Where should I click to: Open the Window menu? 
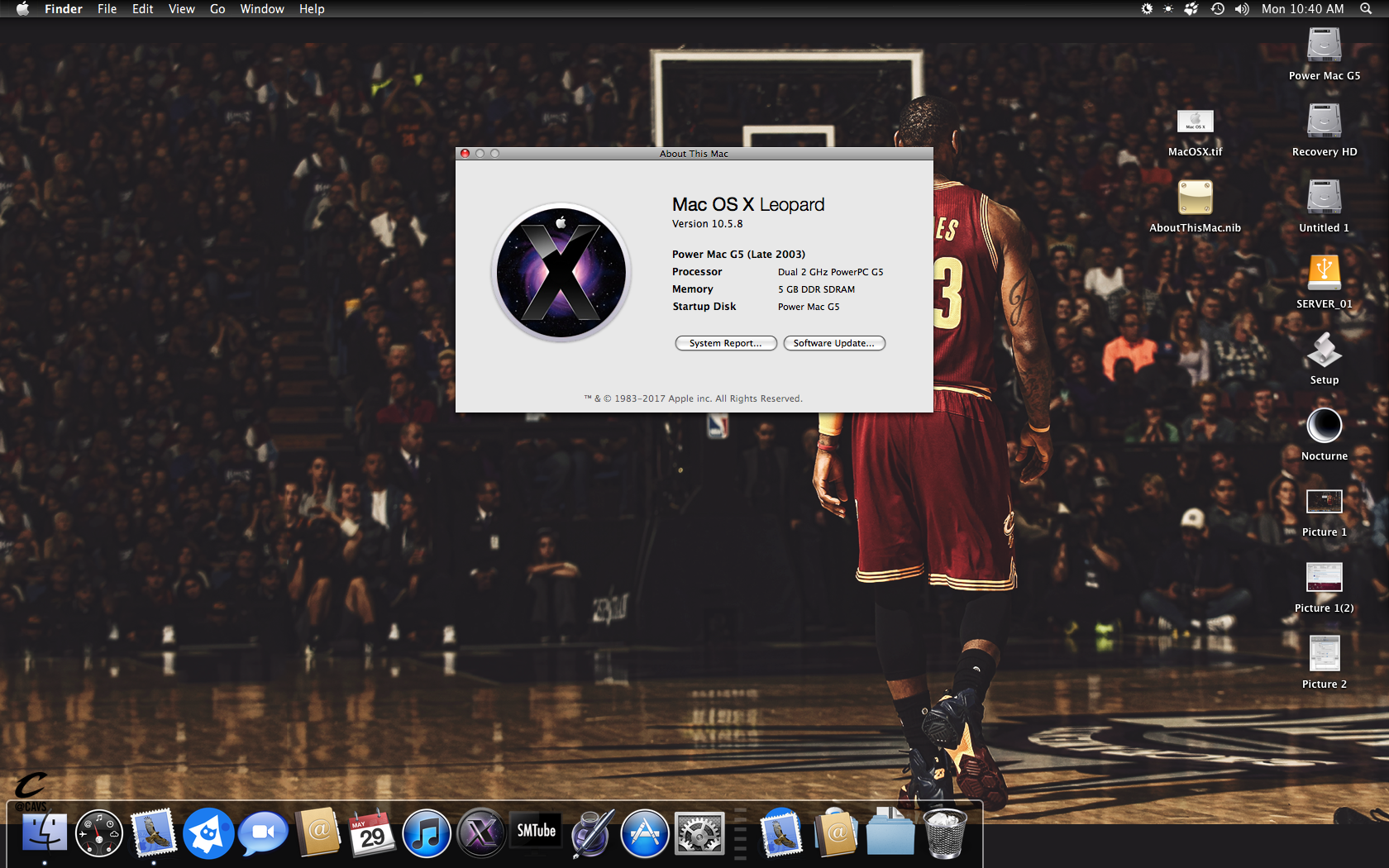click(262, 9)
